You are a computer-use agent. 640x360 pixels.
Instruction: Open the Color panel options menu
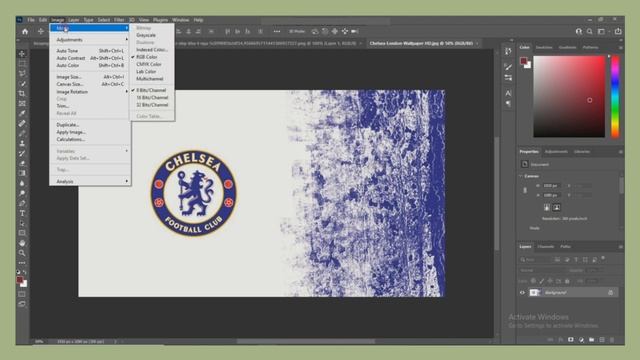coord(620,47)
